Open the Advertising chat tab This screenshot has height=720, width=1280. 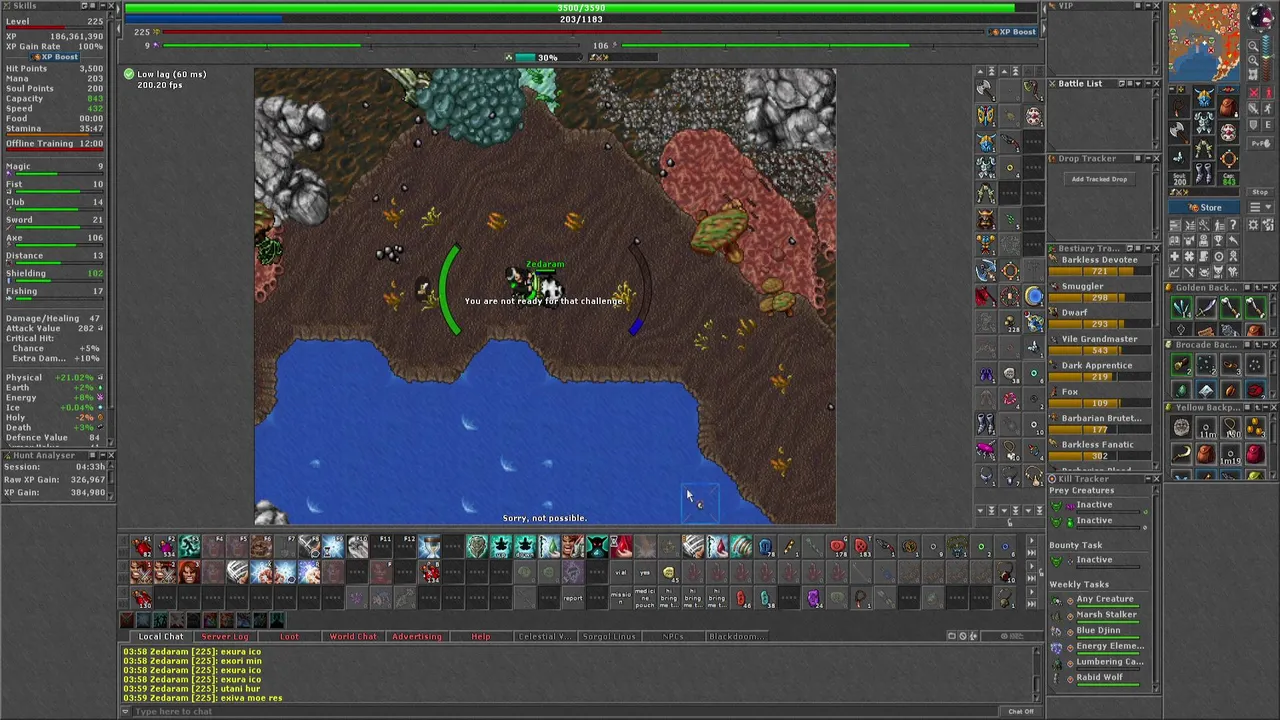[417, 636]
